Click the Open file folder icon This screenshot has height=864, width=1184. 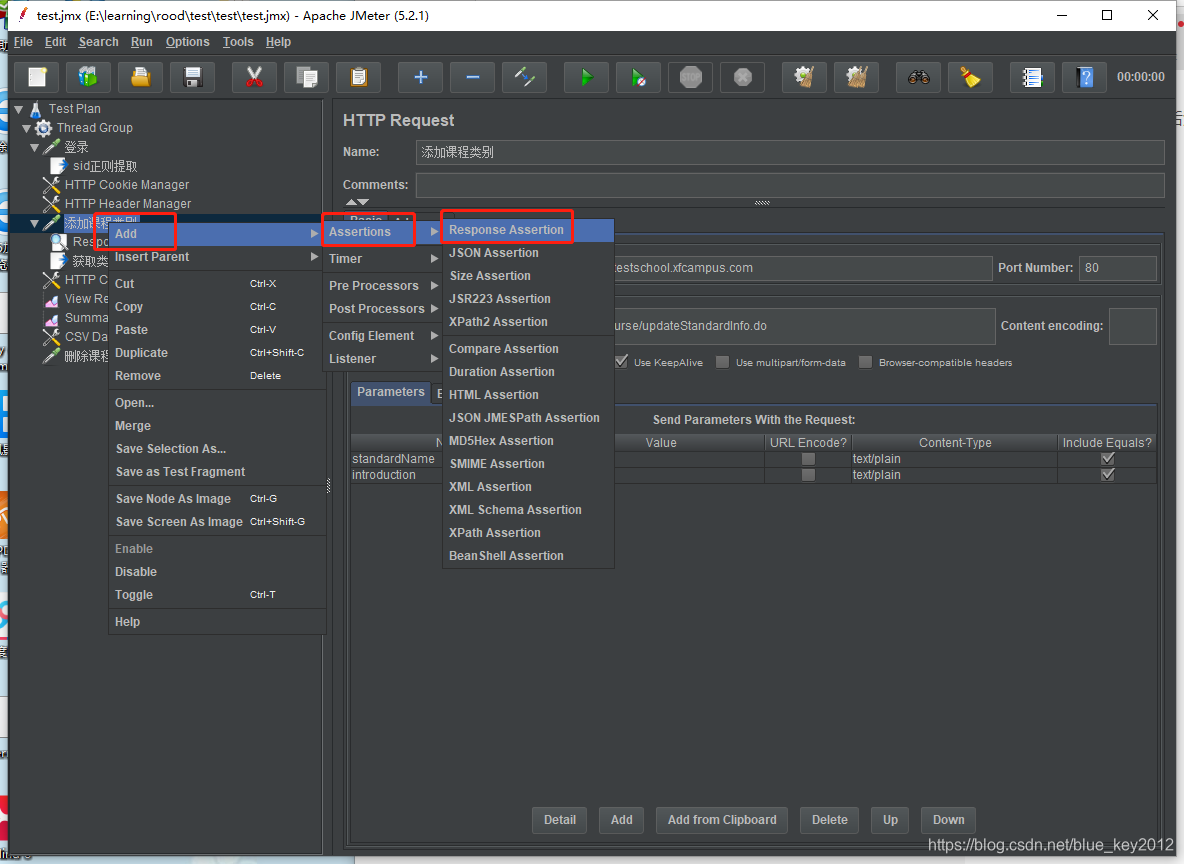[140, 77]
